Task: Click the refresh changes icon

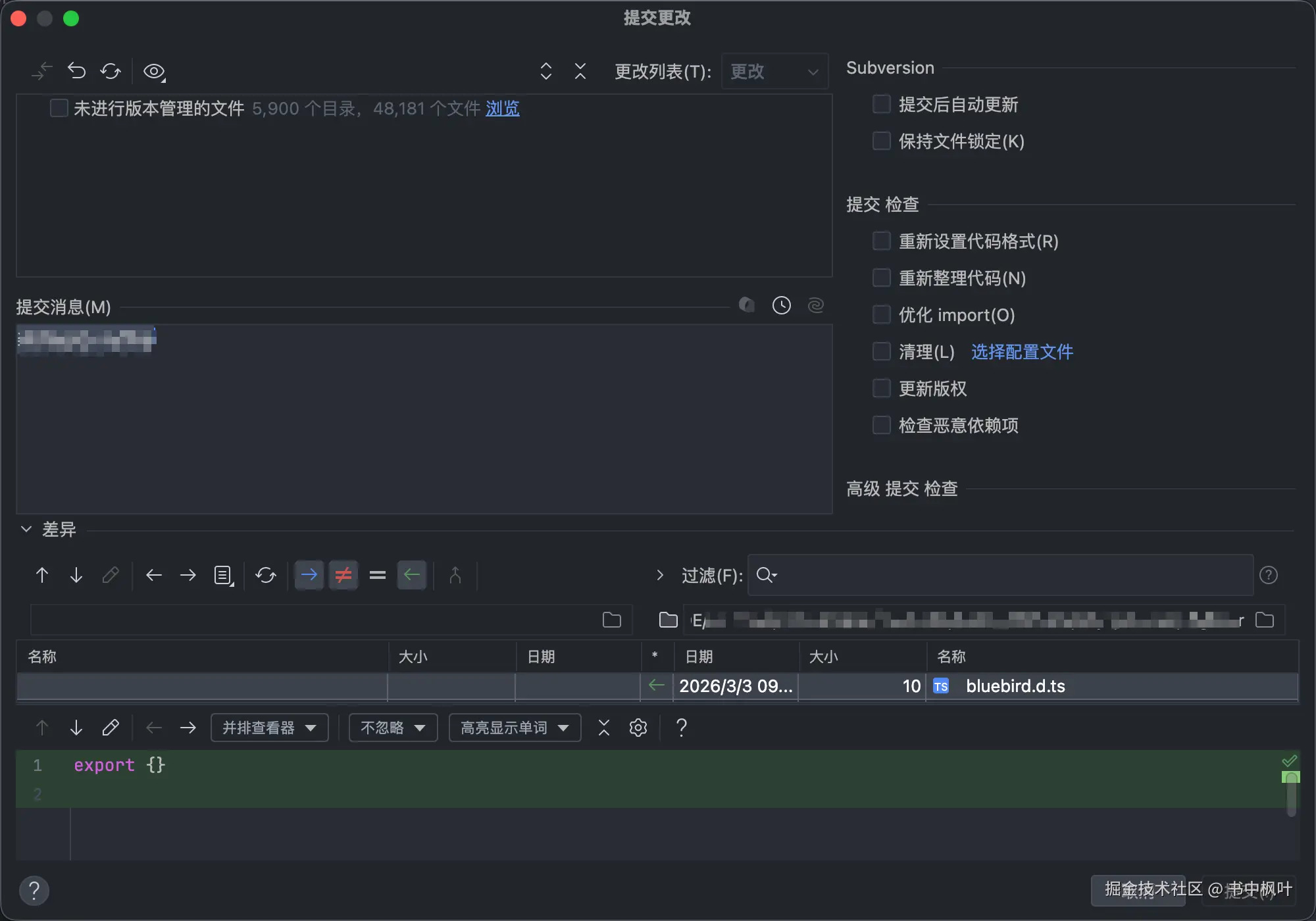Action: (x=111, y=71)
